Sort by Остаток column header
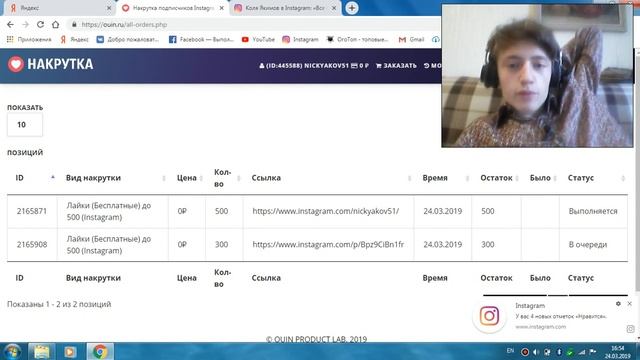The image size is (640, 360). [496, 178]
